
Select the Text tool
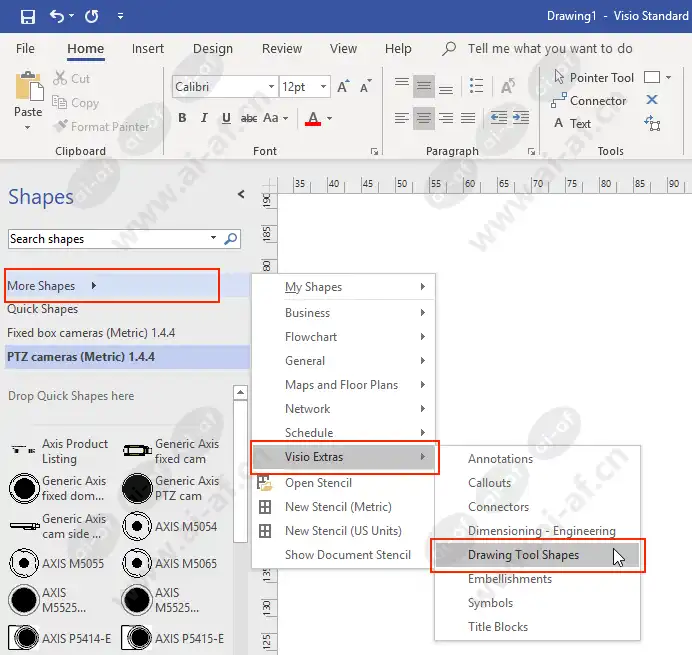(x=572, y=124)
